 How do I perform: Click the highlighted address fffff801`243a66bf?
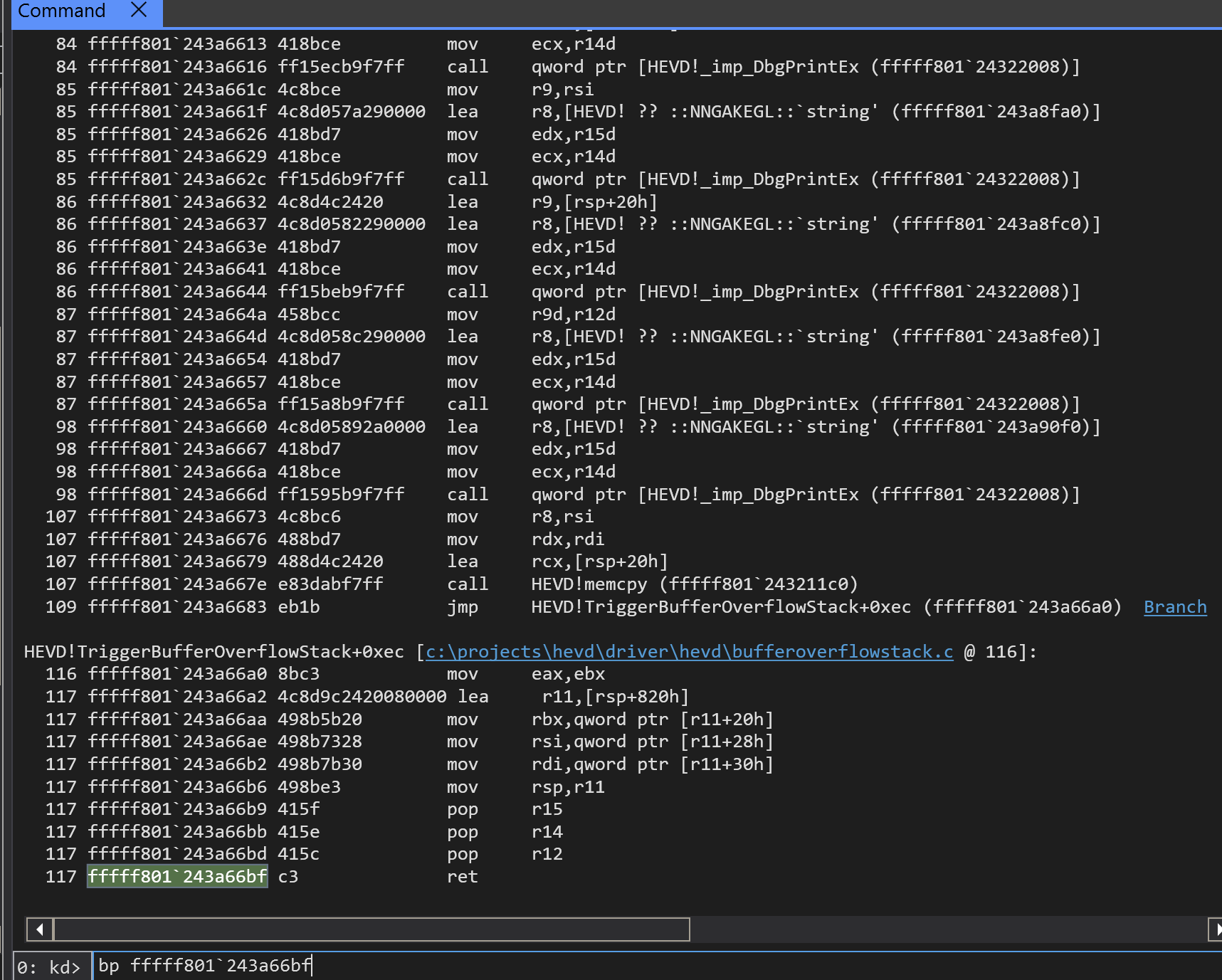click(x=177, y=877)
